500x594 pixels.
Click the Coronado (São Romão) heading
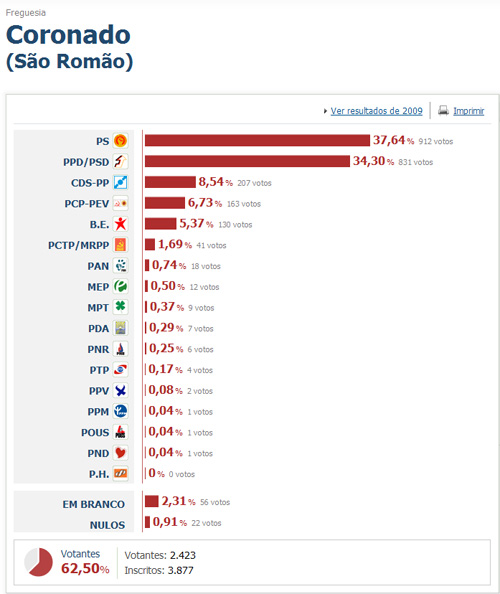pyautogui.click(x=69, y=47)
